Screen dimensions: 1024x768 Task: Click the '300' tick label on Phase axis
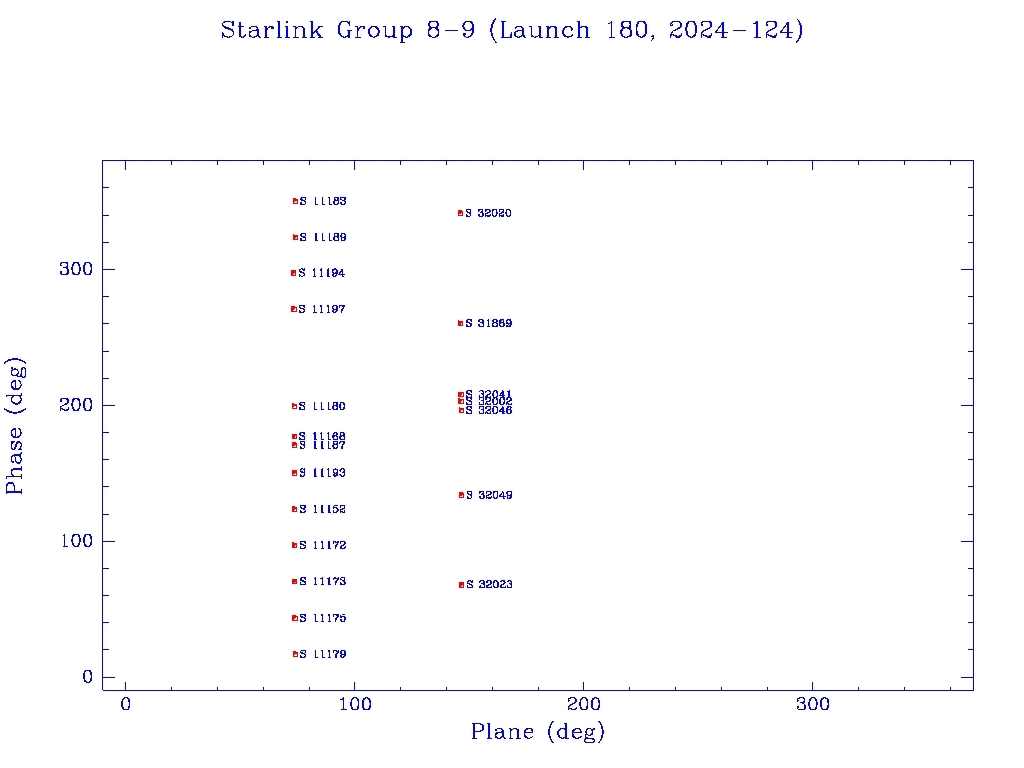click(76, 269)
